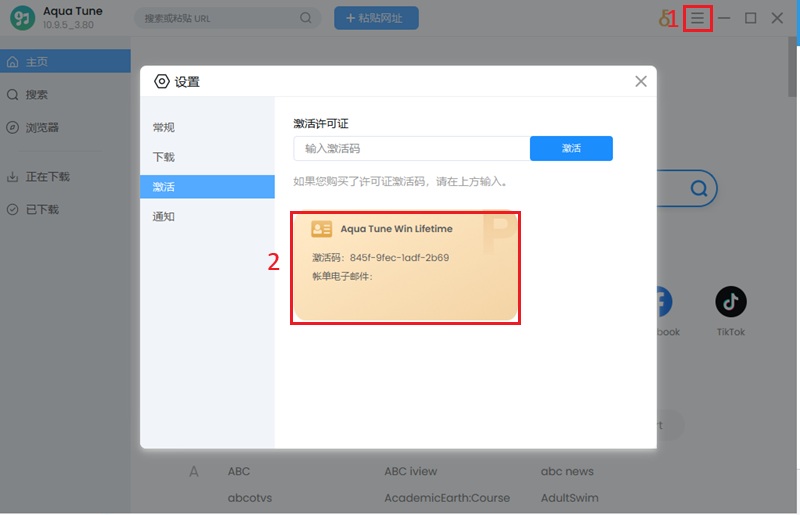The height and width of the screenshot is (515, 800).
Task: Switch to the 常规 settings tab
Action: pos(207,127)
